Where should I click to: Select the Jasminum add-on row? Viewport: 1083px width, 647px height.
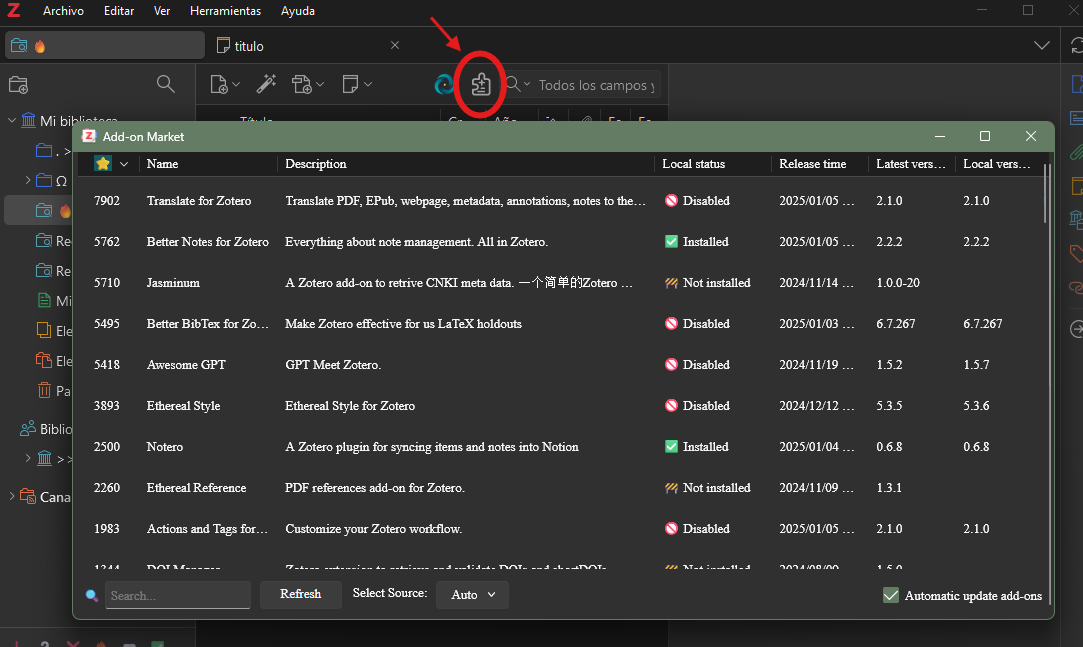coord(560,282)
